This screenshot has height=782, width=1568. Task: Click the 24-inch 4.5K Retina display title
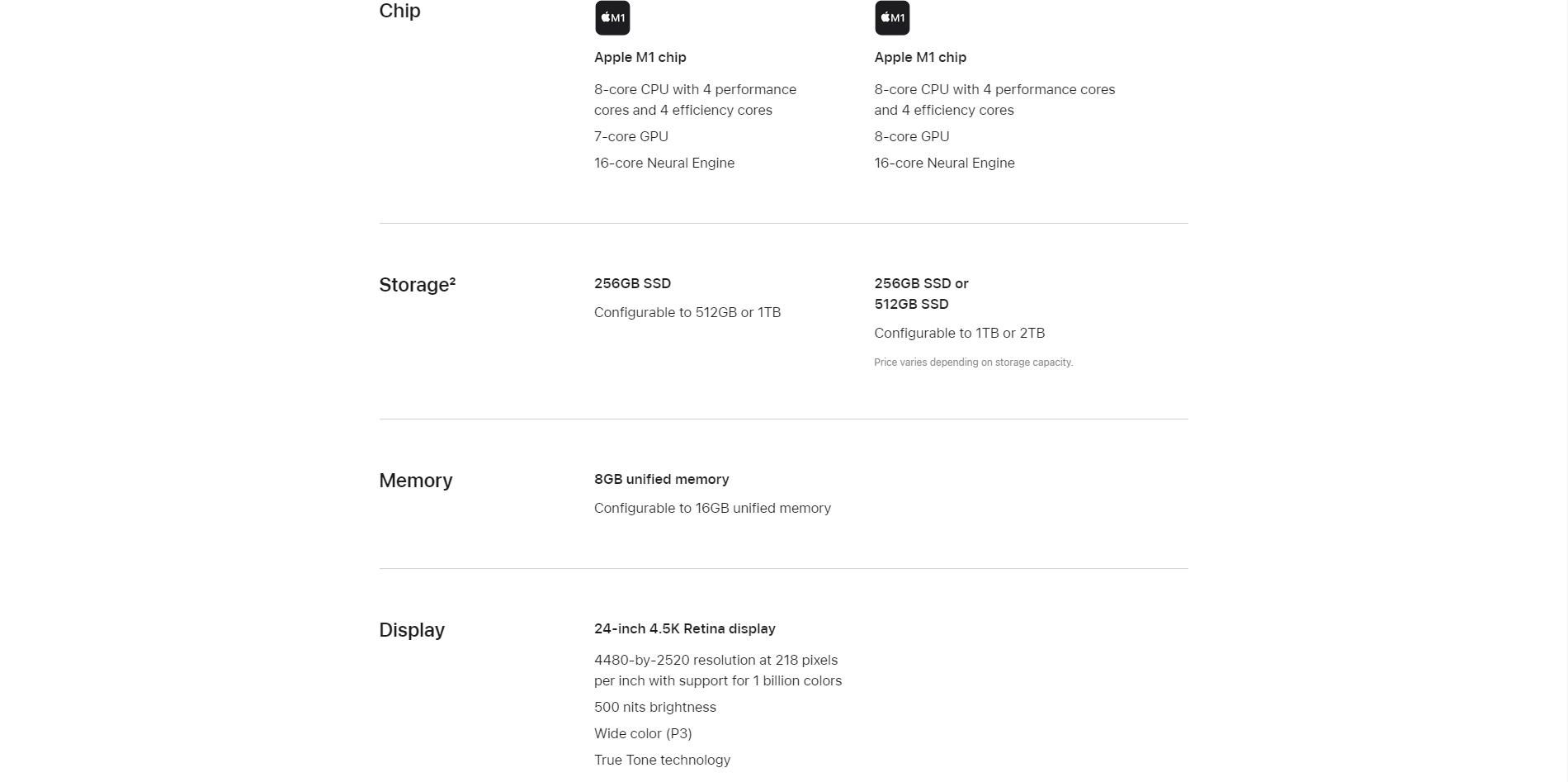point(685,628)
